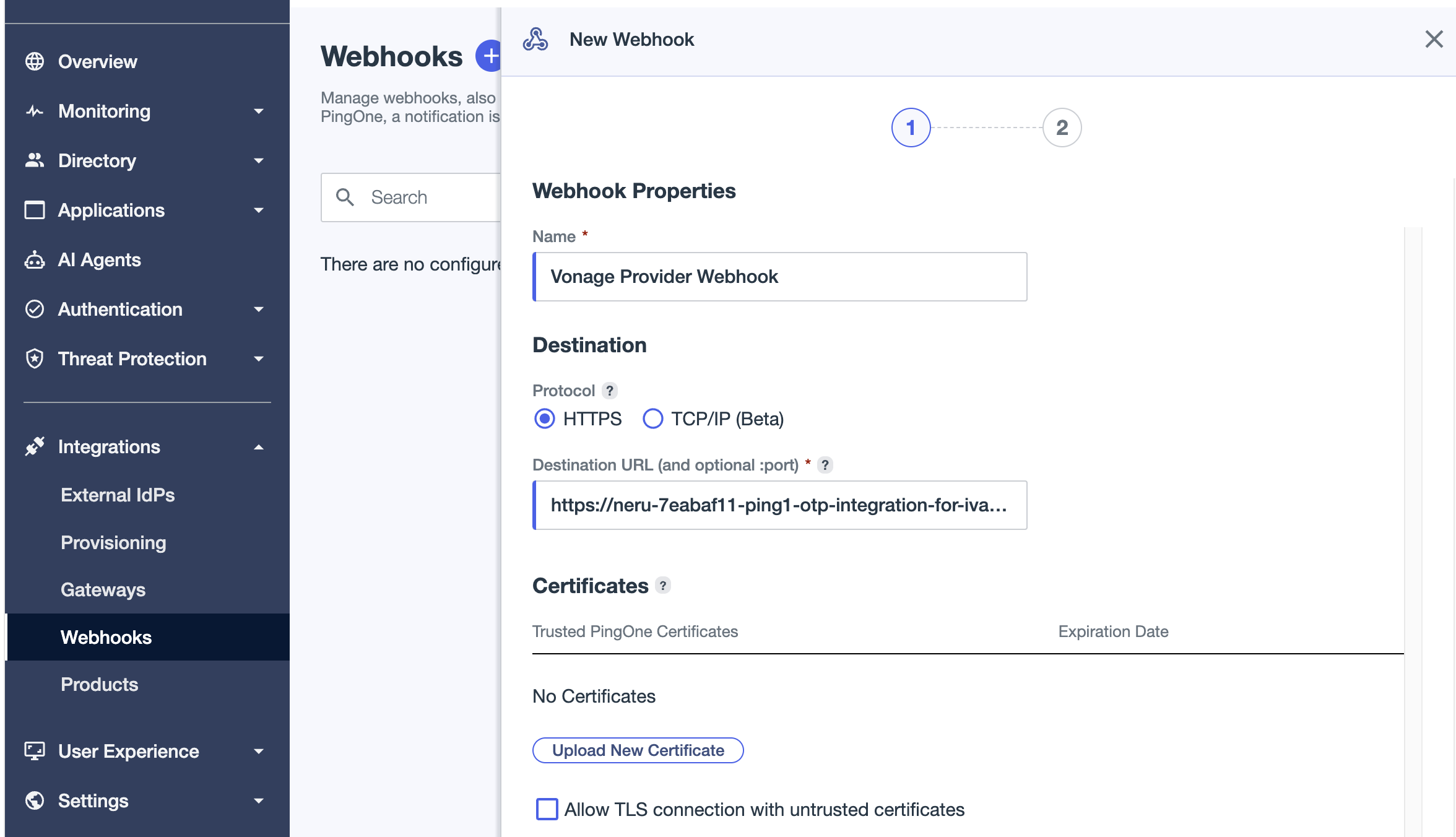The image size is (1456, 837).
Task: Go to wizard step 2
Action: (x=1062, y=128)
